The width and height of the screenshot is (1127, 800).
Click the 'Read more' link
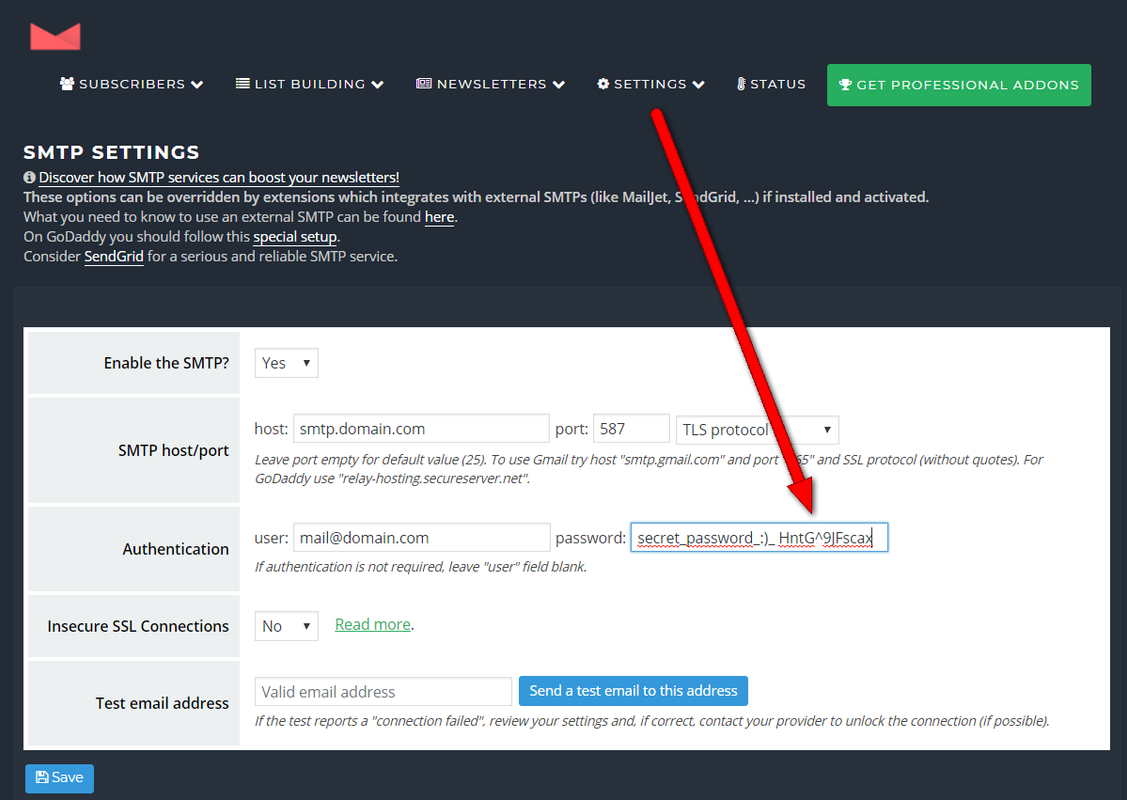[372, 624]
